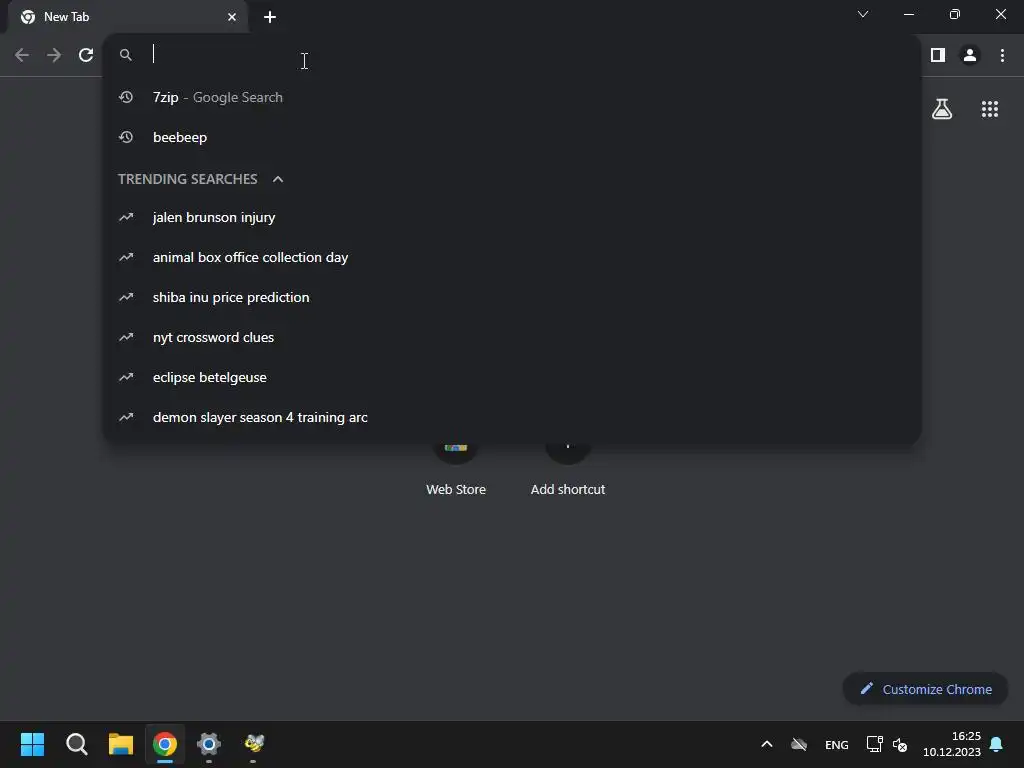Click the tab search chevron
1024x768 pixels.
pyautogui.click(x=863, y=14)
